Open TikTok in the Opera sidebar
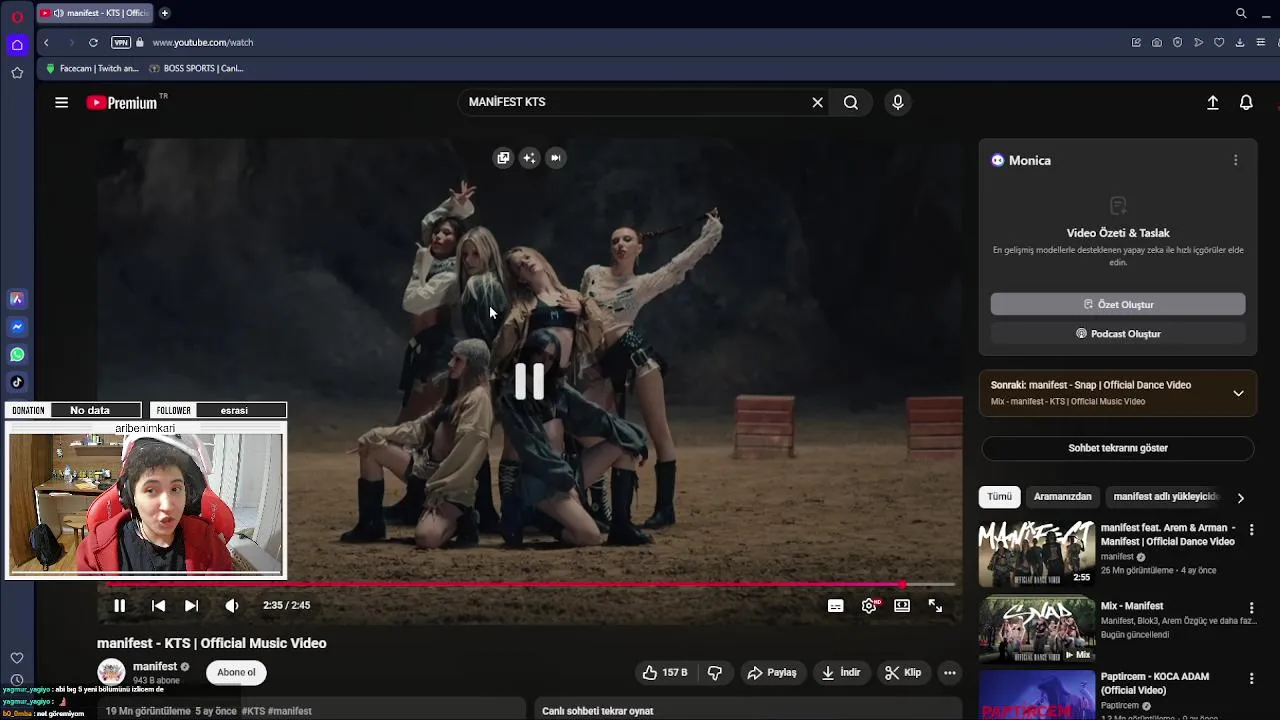The image size is (1280, 720). [x=17, y=382]
